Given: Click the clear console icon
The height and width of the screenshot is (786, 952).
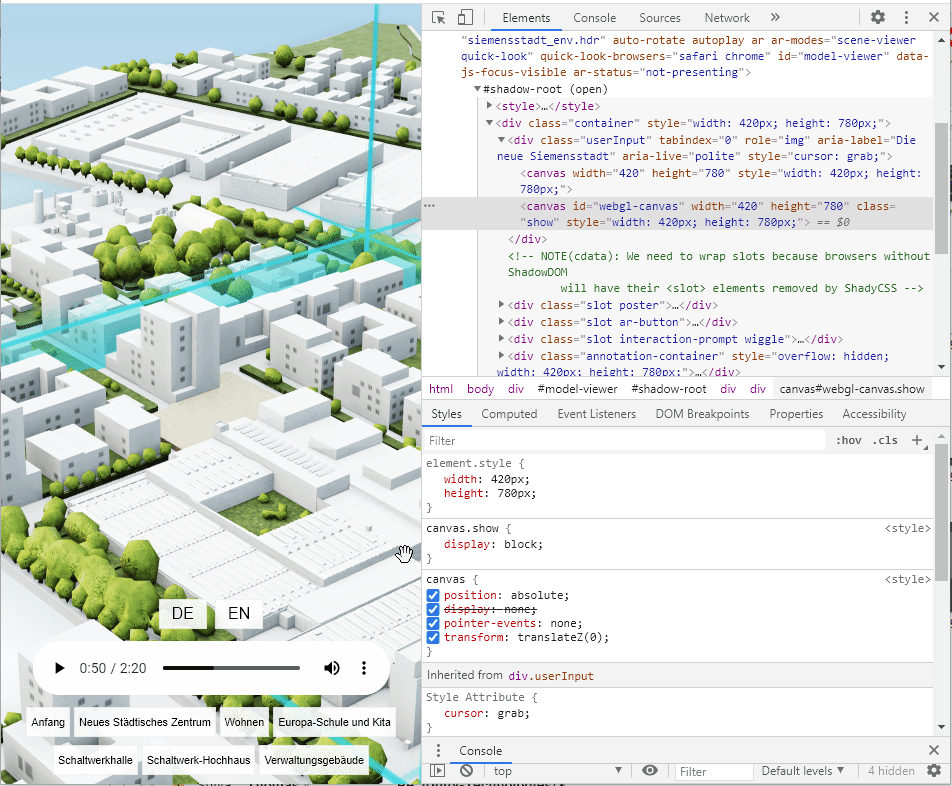Looking at the screenshot, I should point(466,771).
